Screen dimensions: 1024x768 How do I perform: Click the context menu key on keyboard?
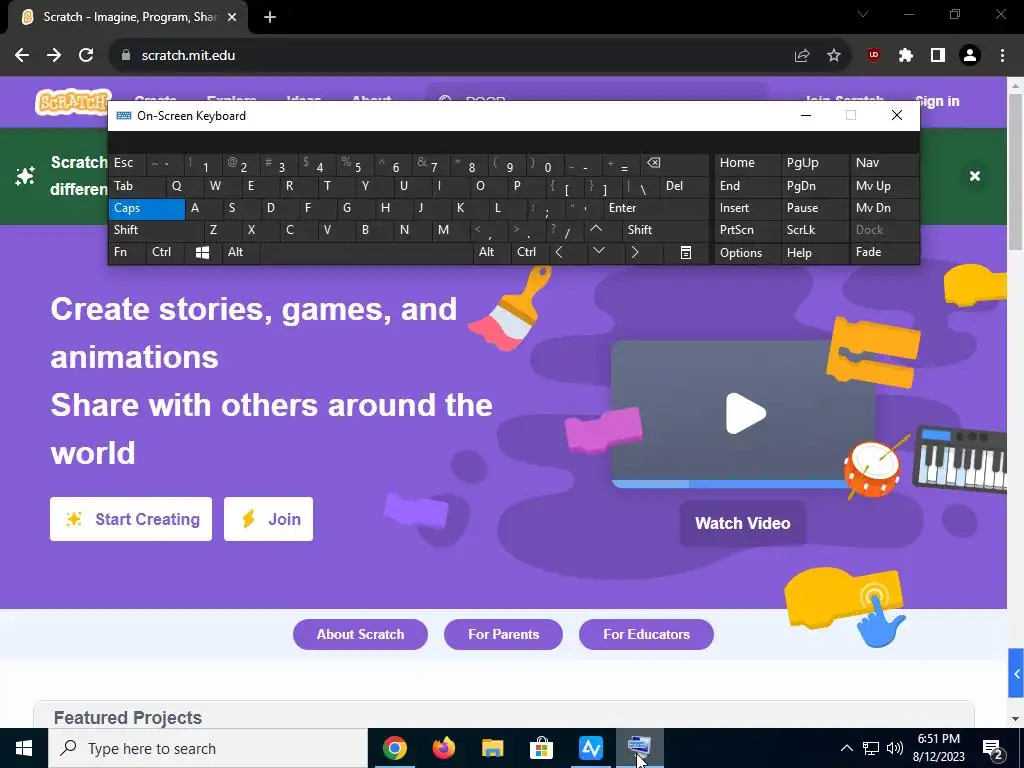pos(686,253)
